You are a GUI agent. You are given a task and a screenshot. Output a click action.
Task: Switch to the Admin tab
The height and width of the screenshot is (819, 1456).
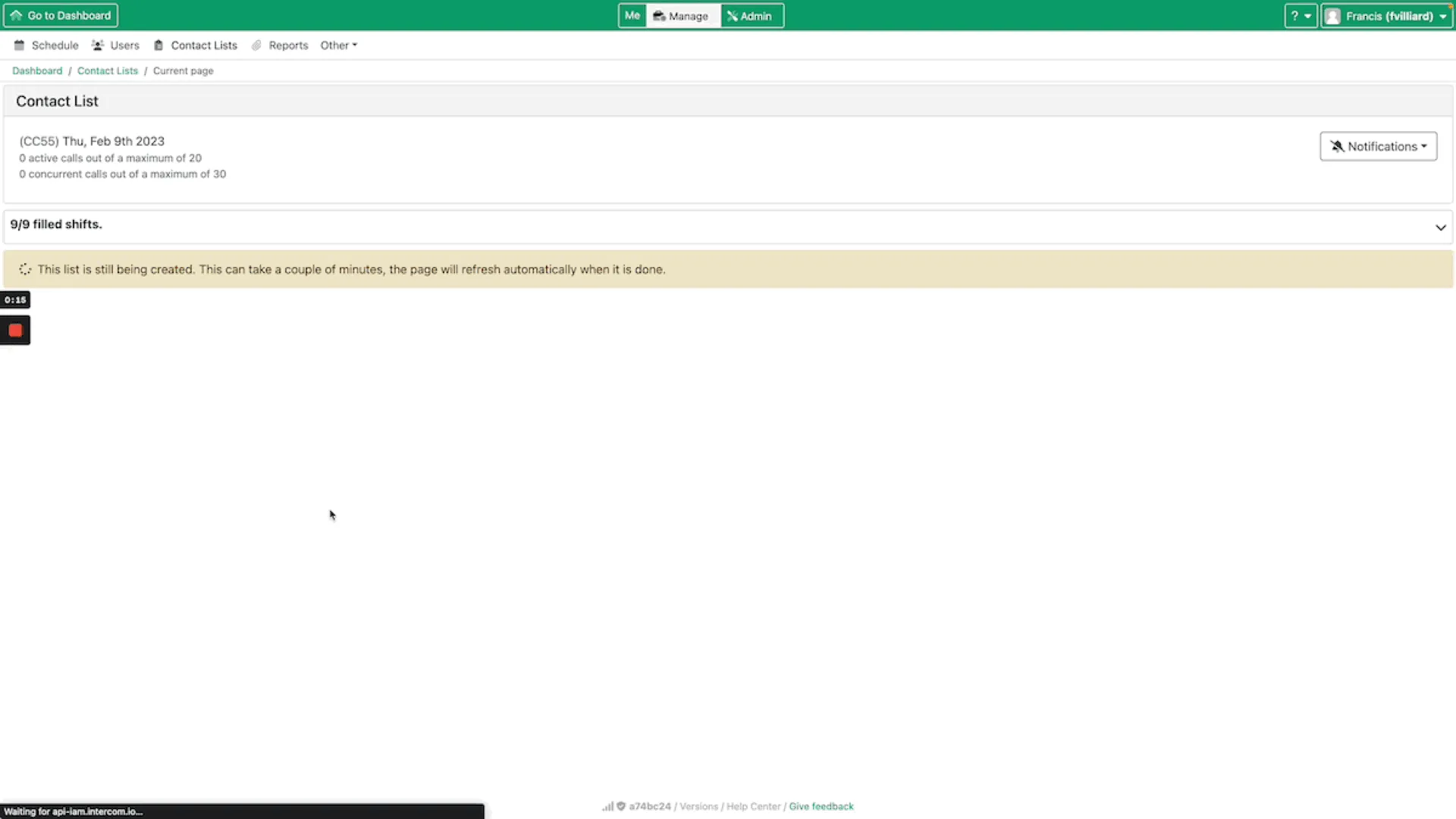point(752,15)
